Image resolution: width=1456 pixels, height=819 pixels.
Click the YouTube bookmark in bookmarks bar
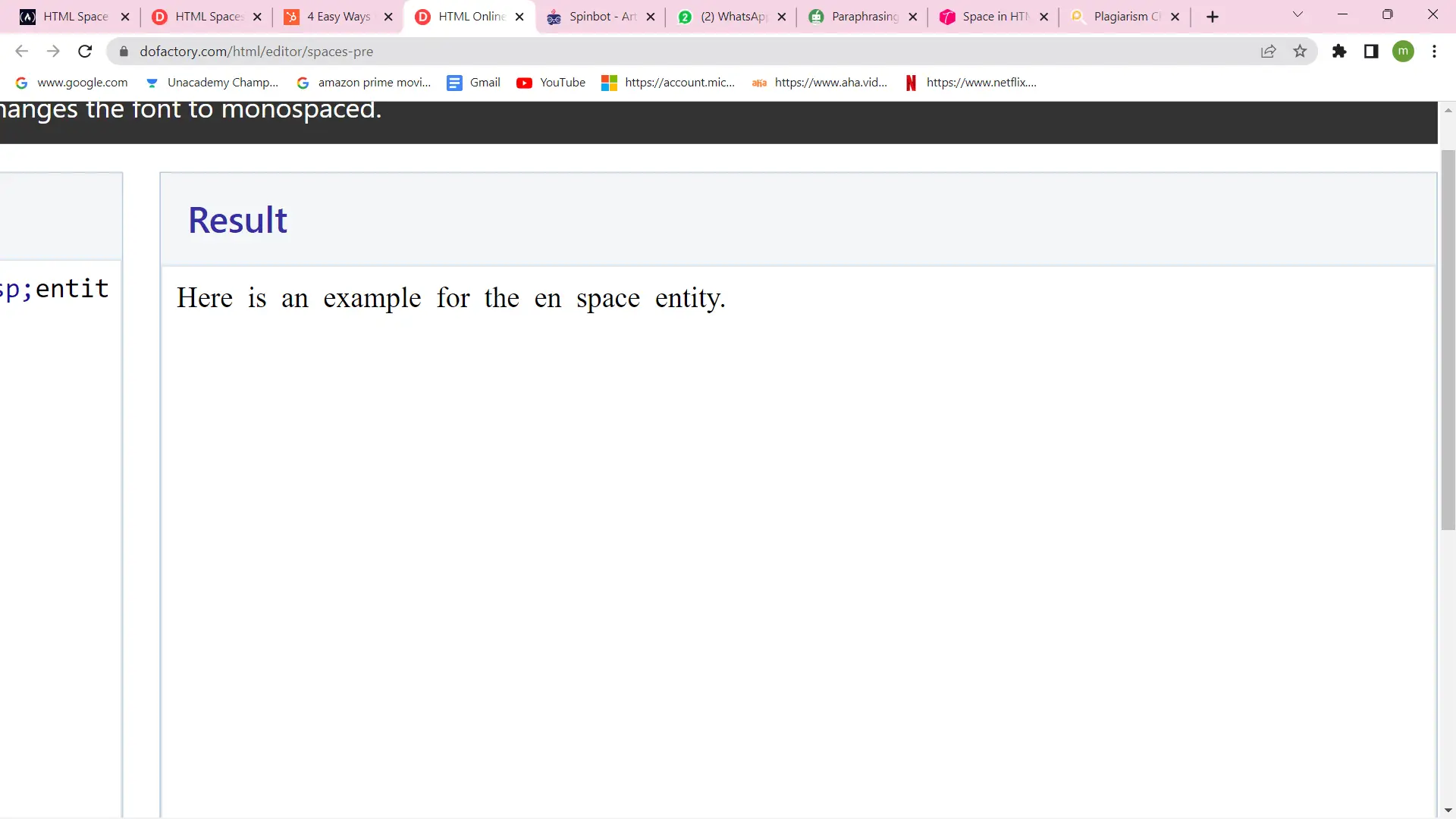(x=563, y=82)
